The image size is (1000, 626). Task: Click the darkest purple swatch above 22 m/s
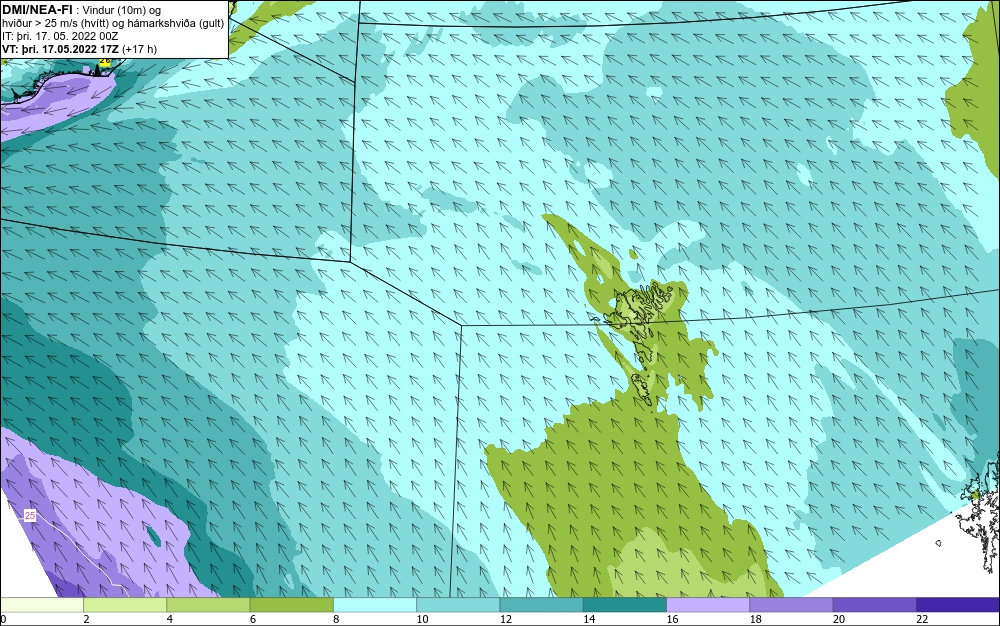[x=958, y=605]
